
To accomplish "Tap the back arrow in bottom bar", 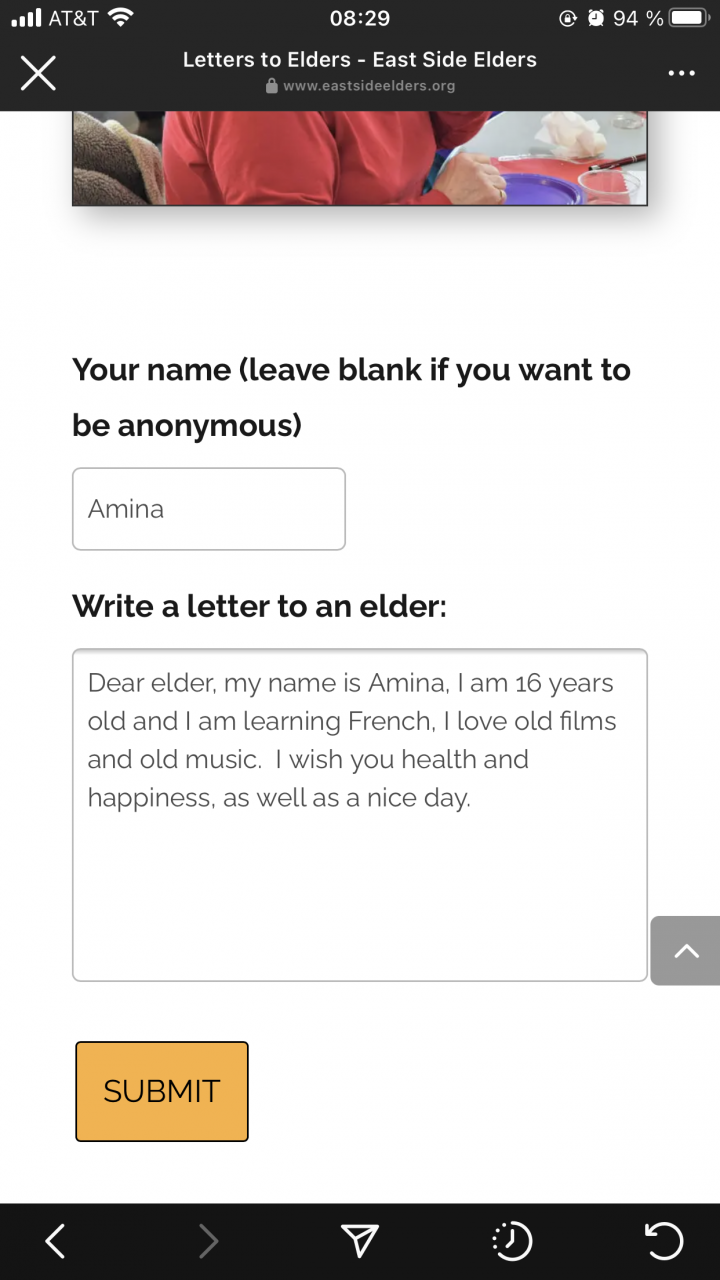I will pyautogui.click(x=55, y=1241).
